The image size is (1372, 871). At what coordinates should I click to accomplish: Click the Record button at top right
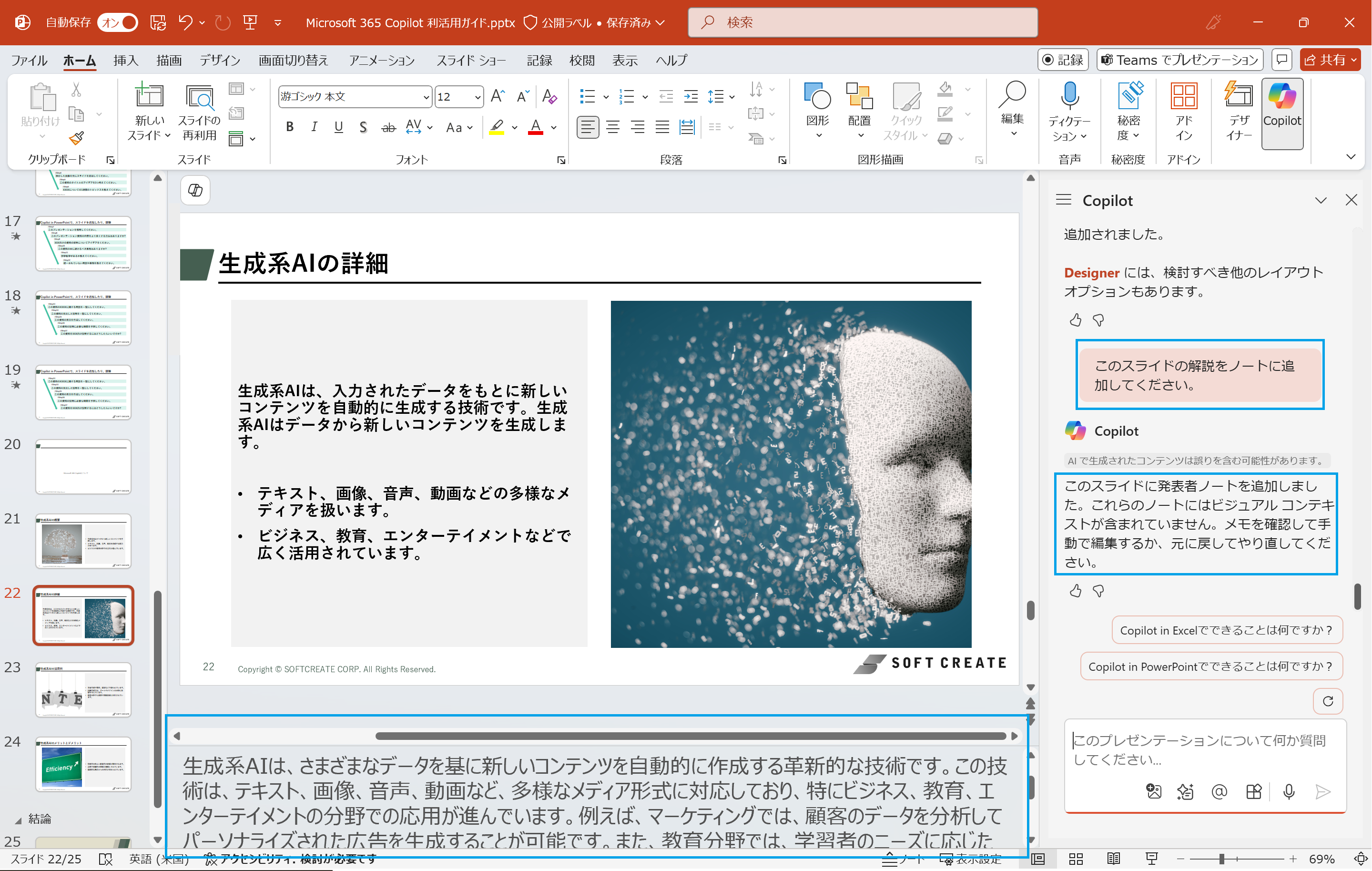pos(1063,60)
